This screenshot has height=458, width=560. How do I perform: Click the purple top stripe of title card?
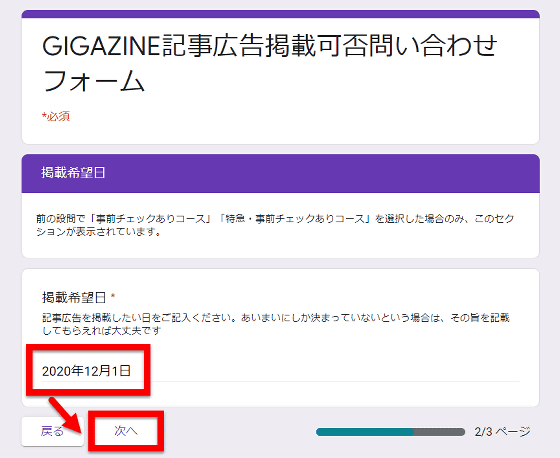(x=280, y=14)
